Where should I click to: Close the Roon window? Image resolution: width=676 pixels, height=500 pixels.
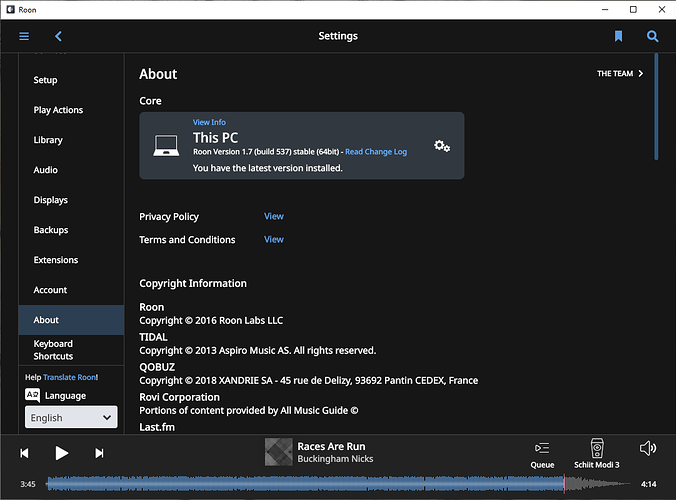[x=661, y=9]
